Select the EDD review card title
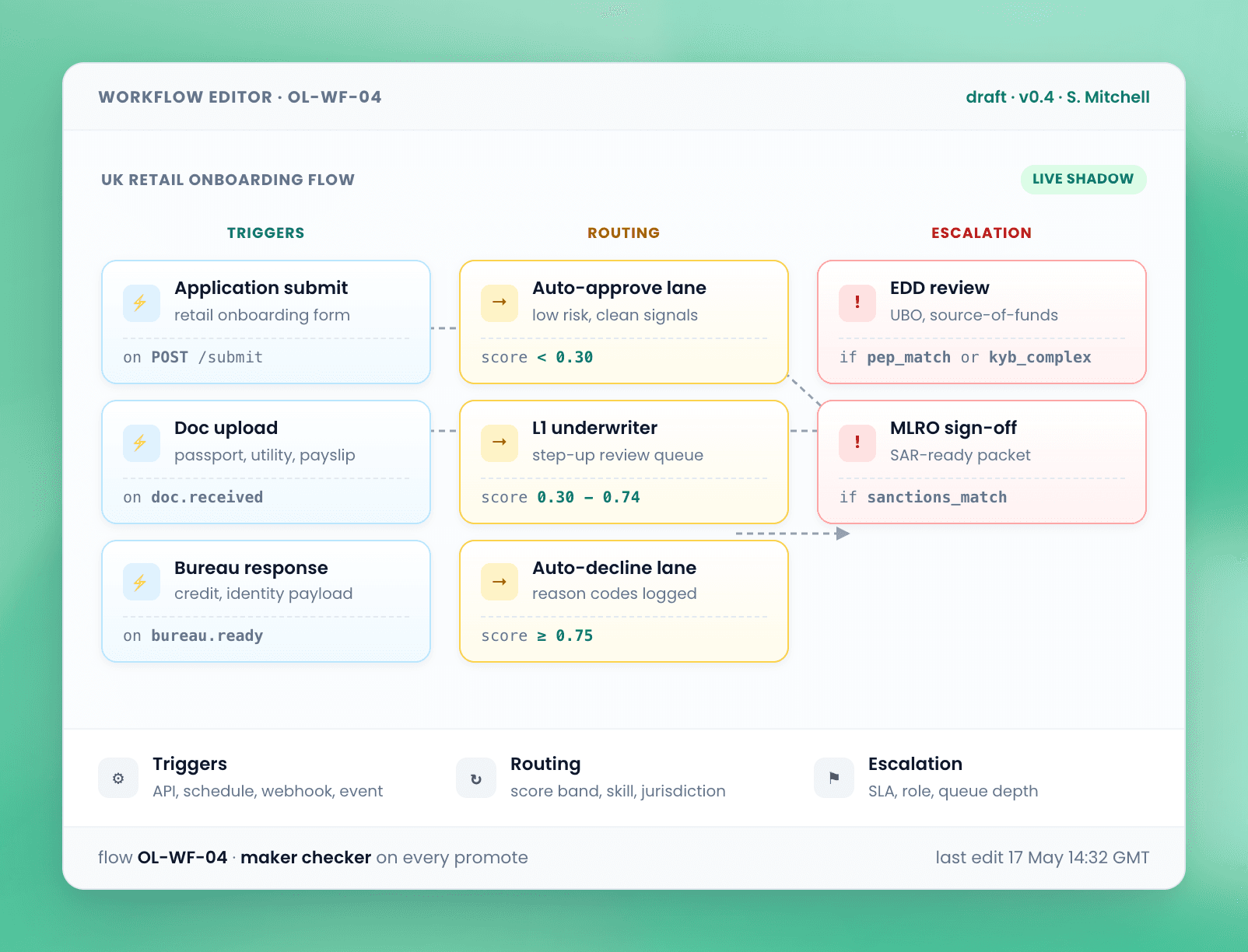The width and height of the screenshot is (1248, 952). (x=939, y=288)
